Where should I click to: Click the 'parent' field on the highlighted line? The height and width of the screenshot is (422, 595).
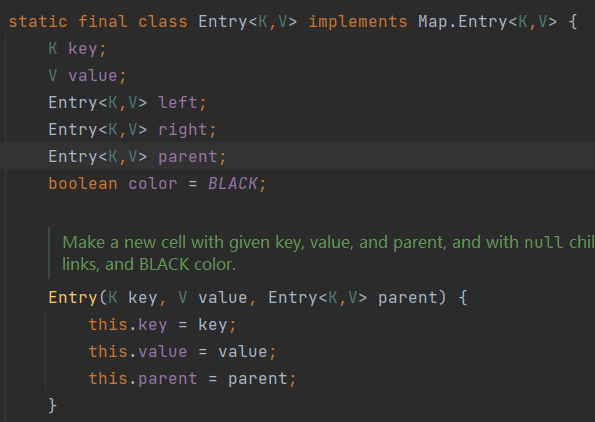click(187, 157)
